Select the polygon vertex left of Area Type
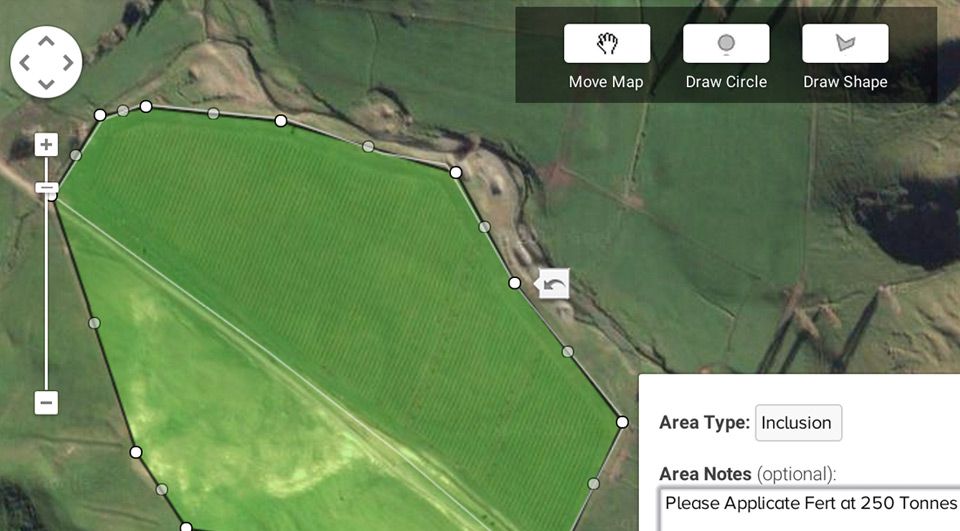The width and height of the screenshot is (960, 531). click(622, 422)
